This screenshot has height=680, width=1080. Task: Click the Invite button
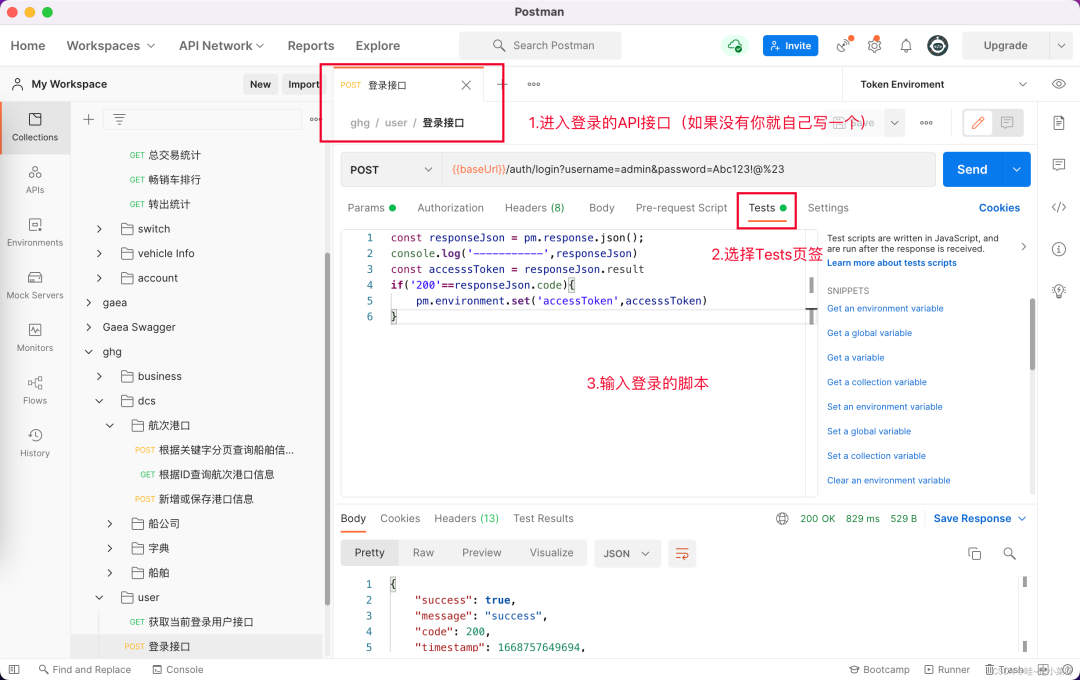click(x=790, y=45)
